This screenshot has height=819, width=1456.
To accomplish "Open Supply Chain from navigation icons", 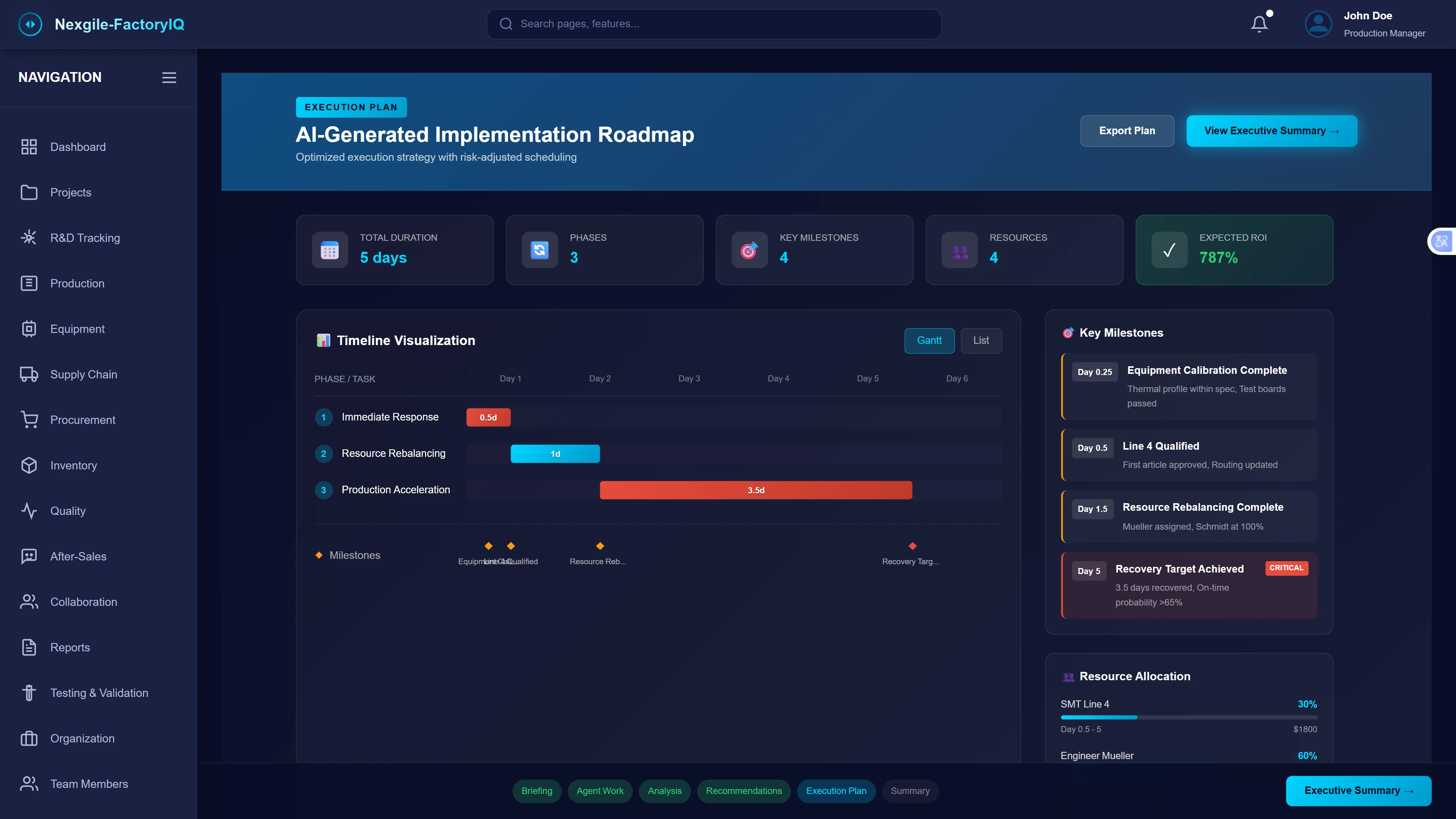I will 29,374.
